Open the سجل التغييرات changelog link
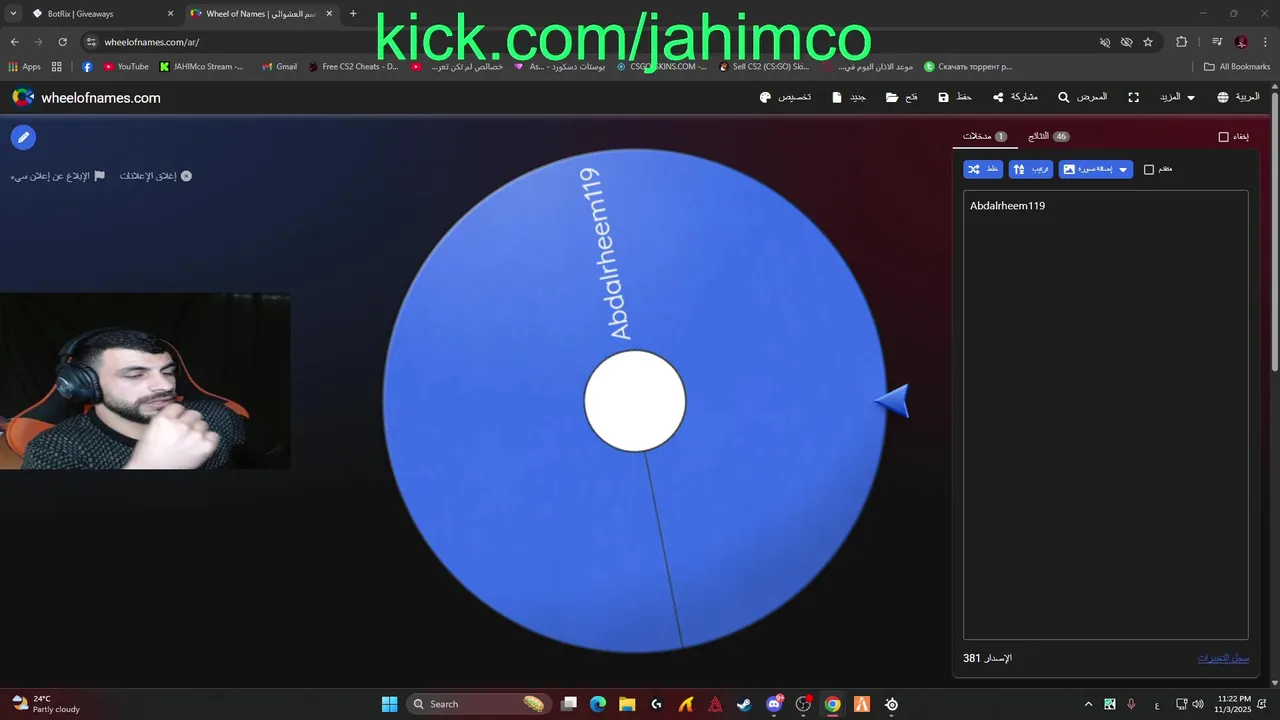Screen dimensions: 1280x720 [x=1223, y=658]
